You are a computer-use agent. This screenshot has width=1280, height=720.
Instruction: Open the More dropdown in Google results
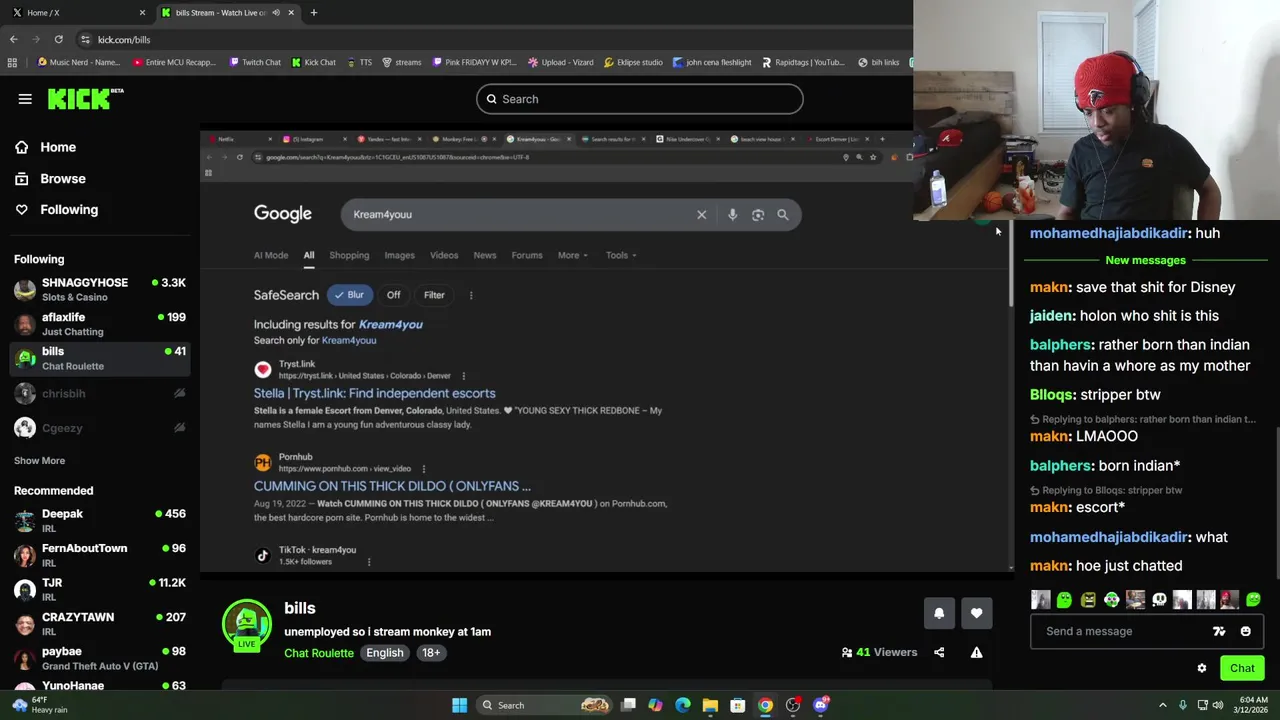click(x=573, y=255)
